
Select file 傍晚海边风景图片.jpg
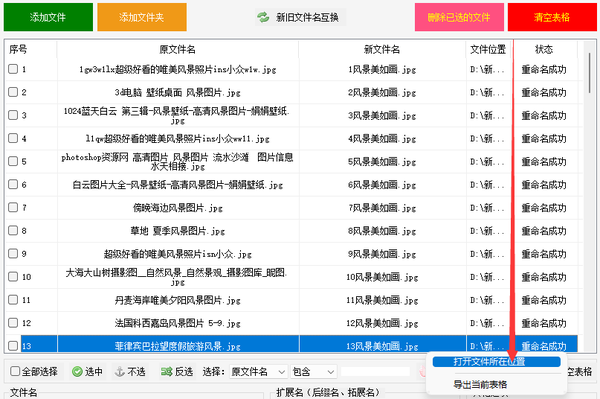[x=178, y=208]
